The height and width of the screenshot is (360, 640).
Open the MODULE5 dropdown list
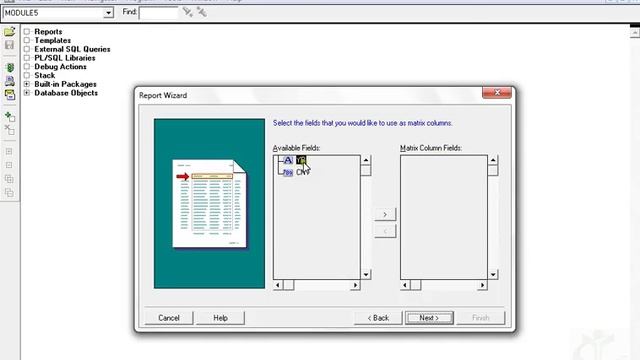coord(108,13)
